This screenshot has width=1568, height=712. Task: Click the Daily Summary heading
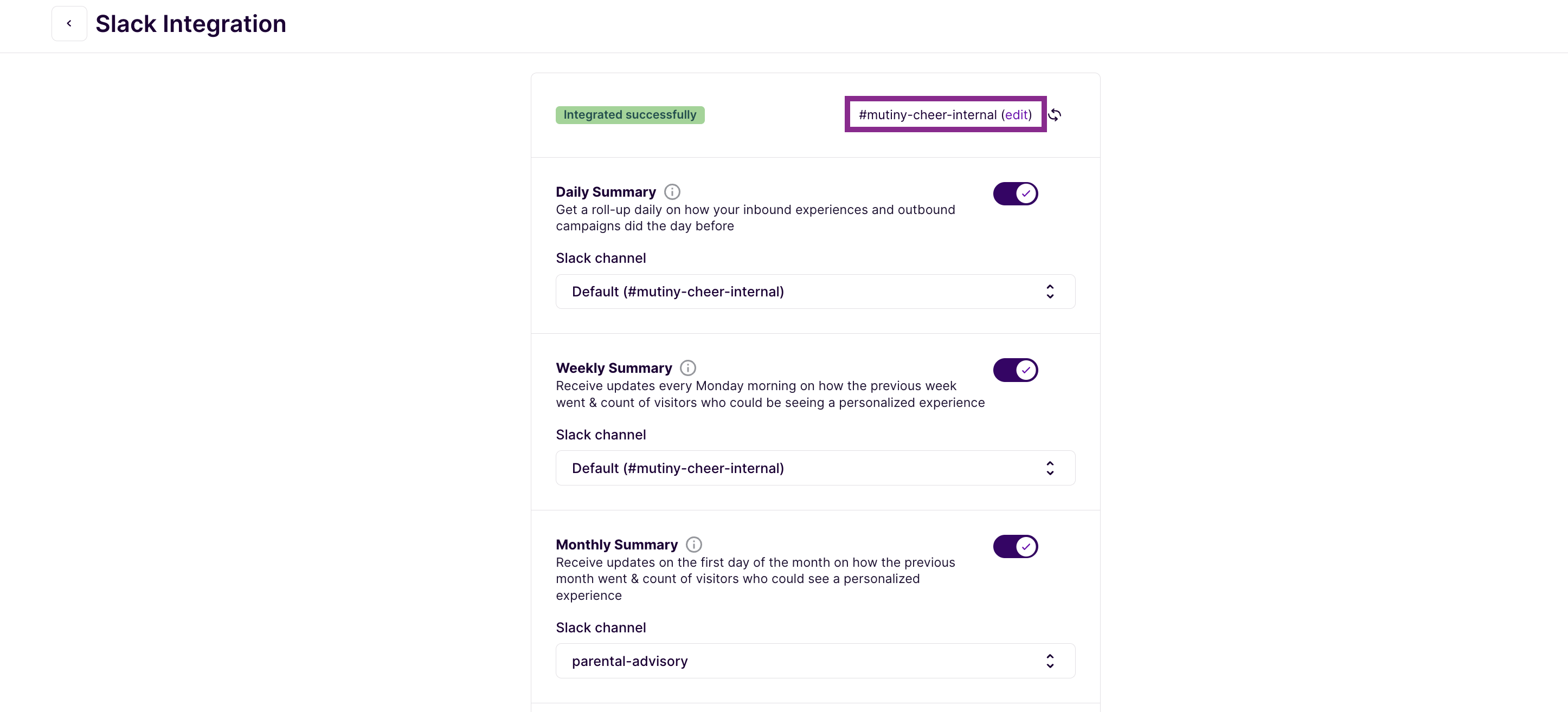pyautogui.click(x=605, y=191)
